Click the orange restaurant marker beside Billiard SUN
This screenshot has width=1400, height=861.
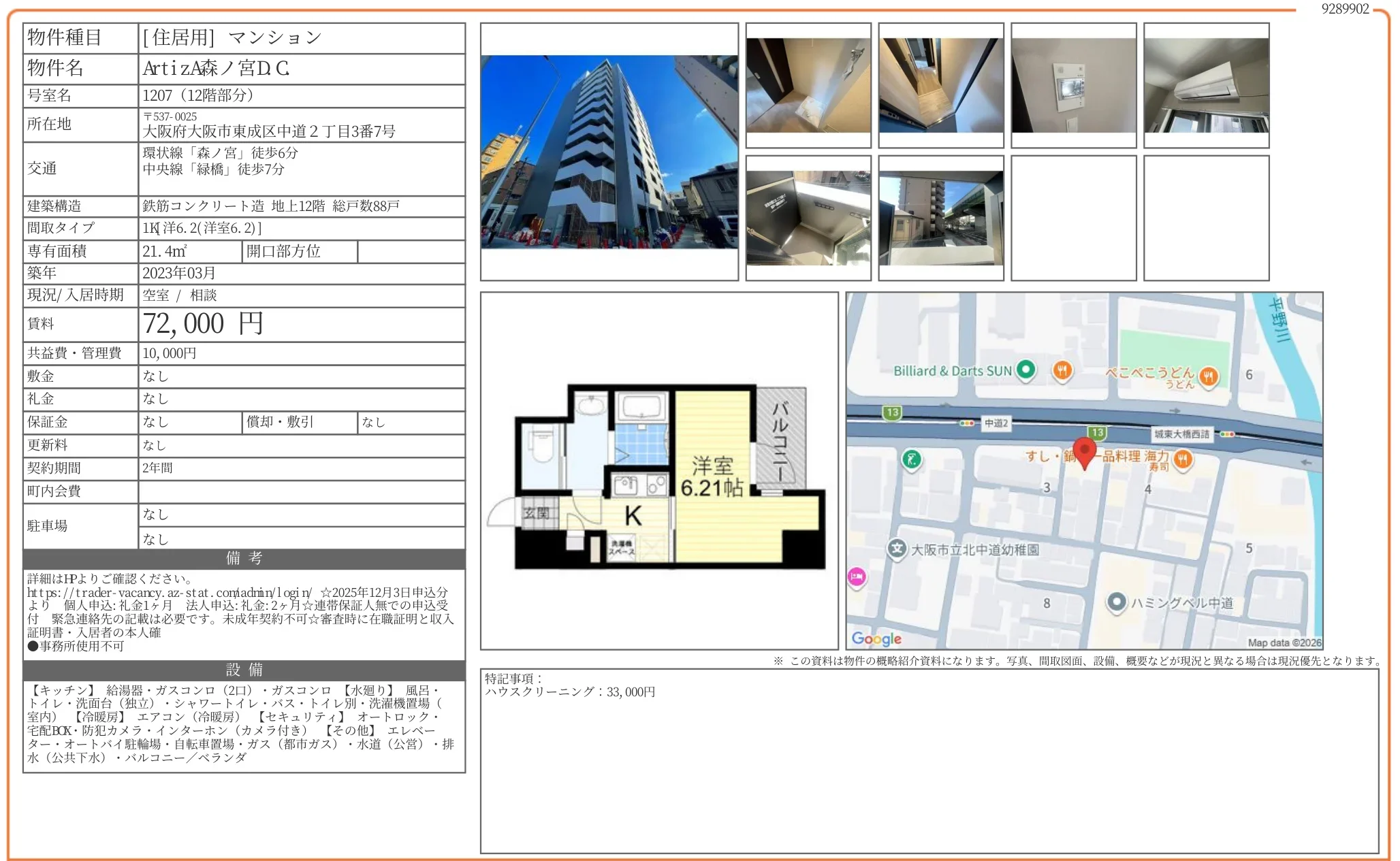pos(1062,370)
